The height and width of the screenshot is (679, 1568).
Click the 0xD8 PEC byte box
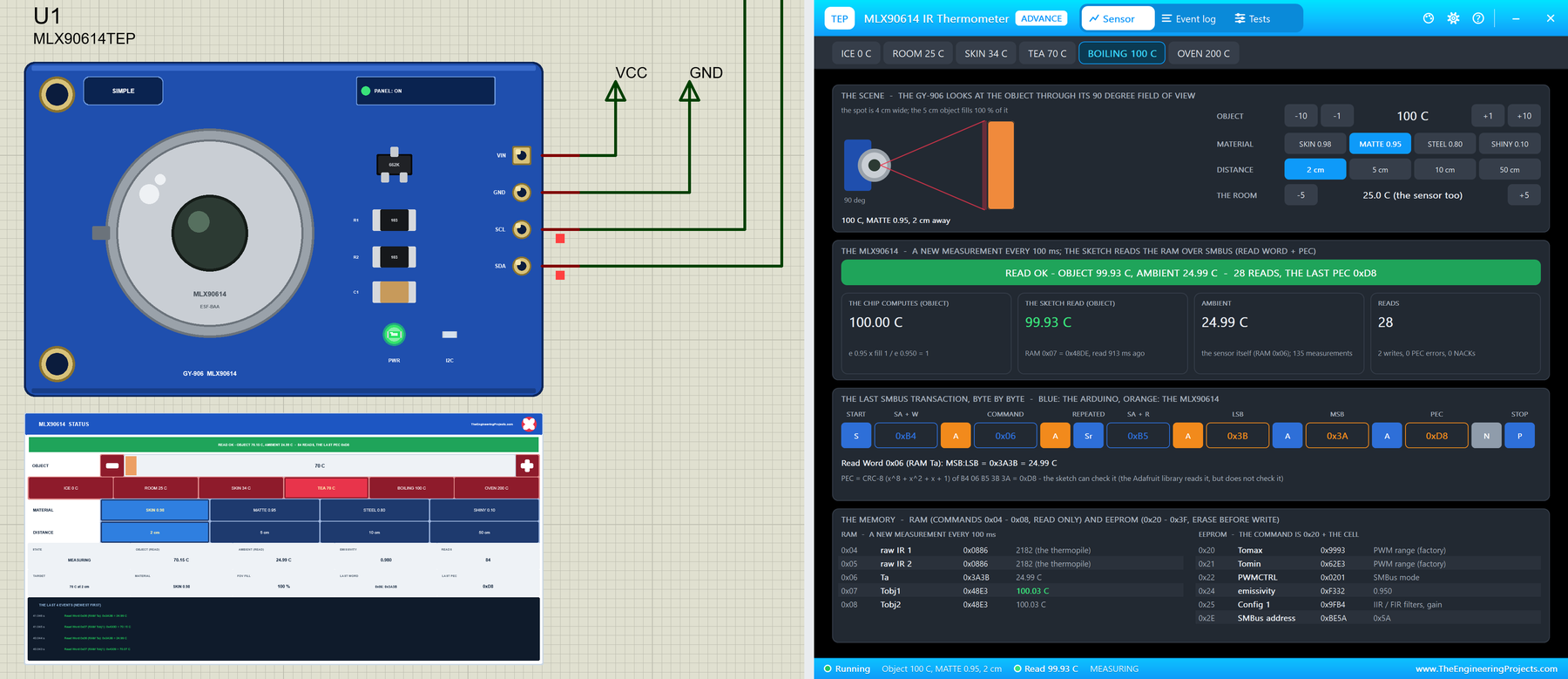tap(1436, 436)
